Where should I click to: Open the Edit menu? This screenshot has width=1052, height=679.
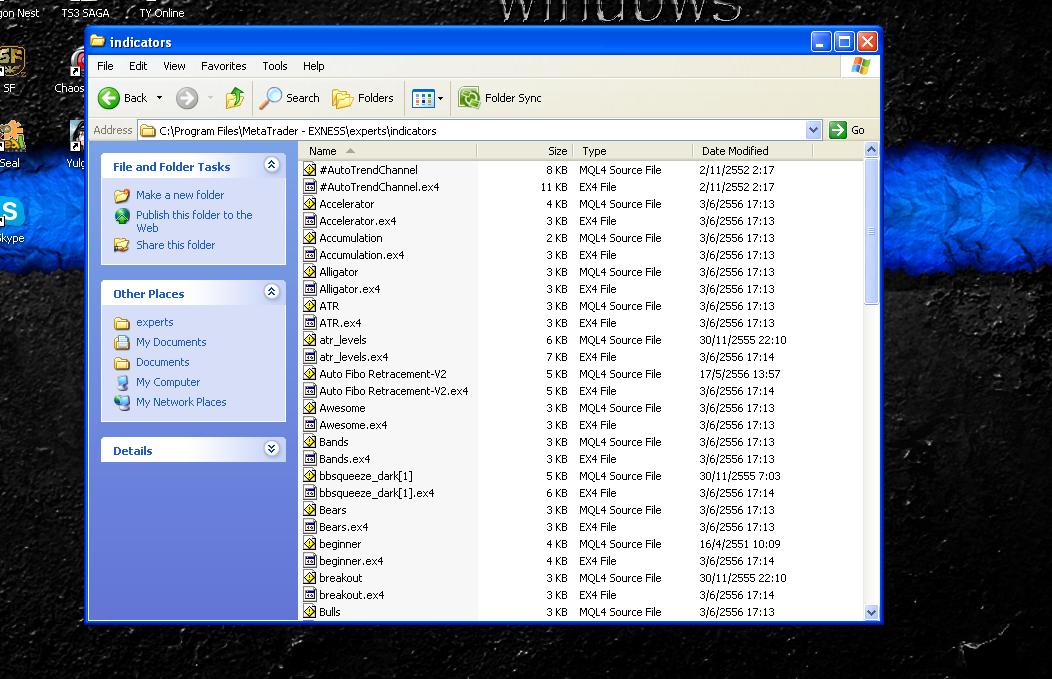click(x=138, y=66)
